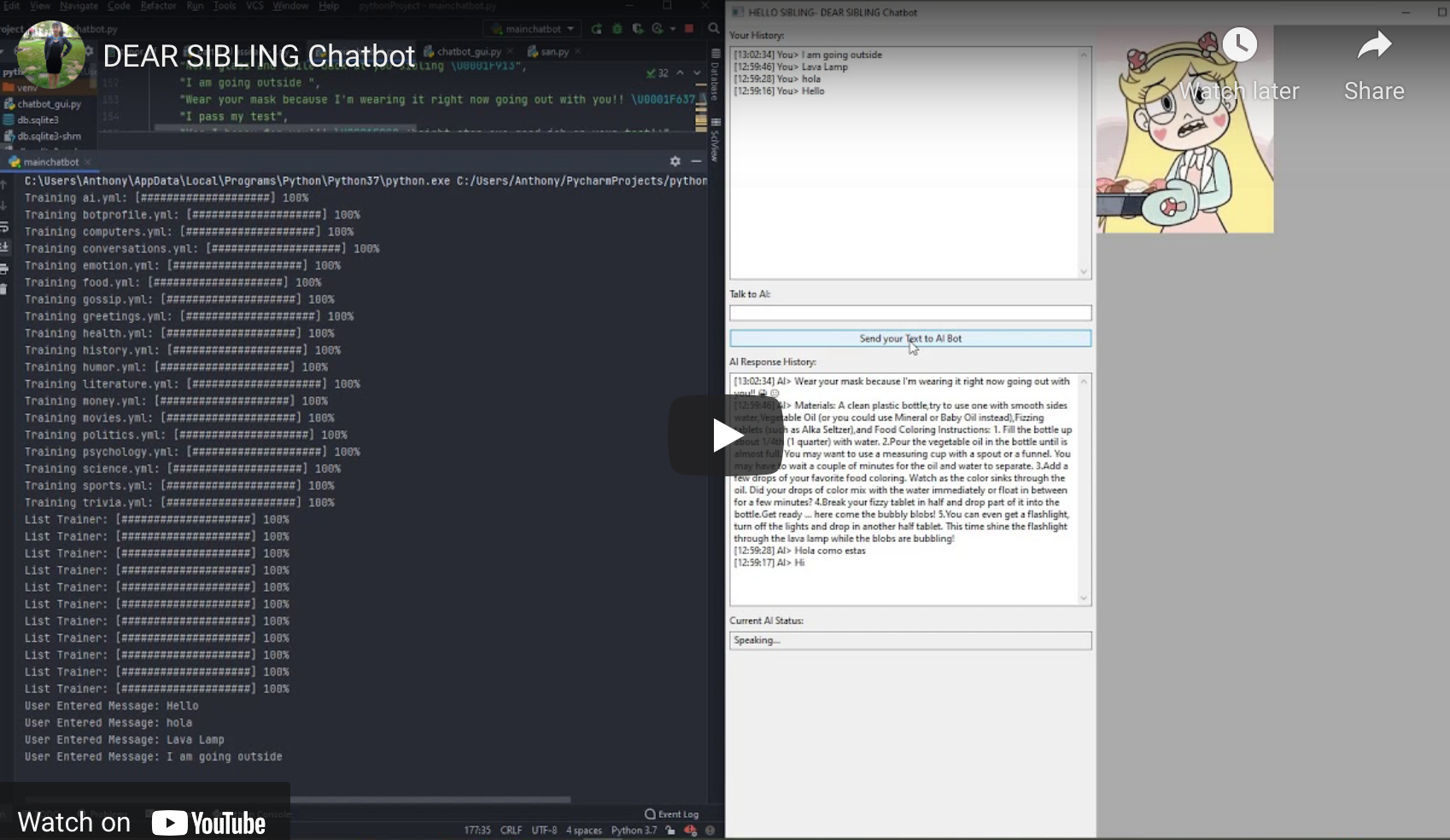Open the Code menu

point(119,6)
